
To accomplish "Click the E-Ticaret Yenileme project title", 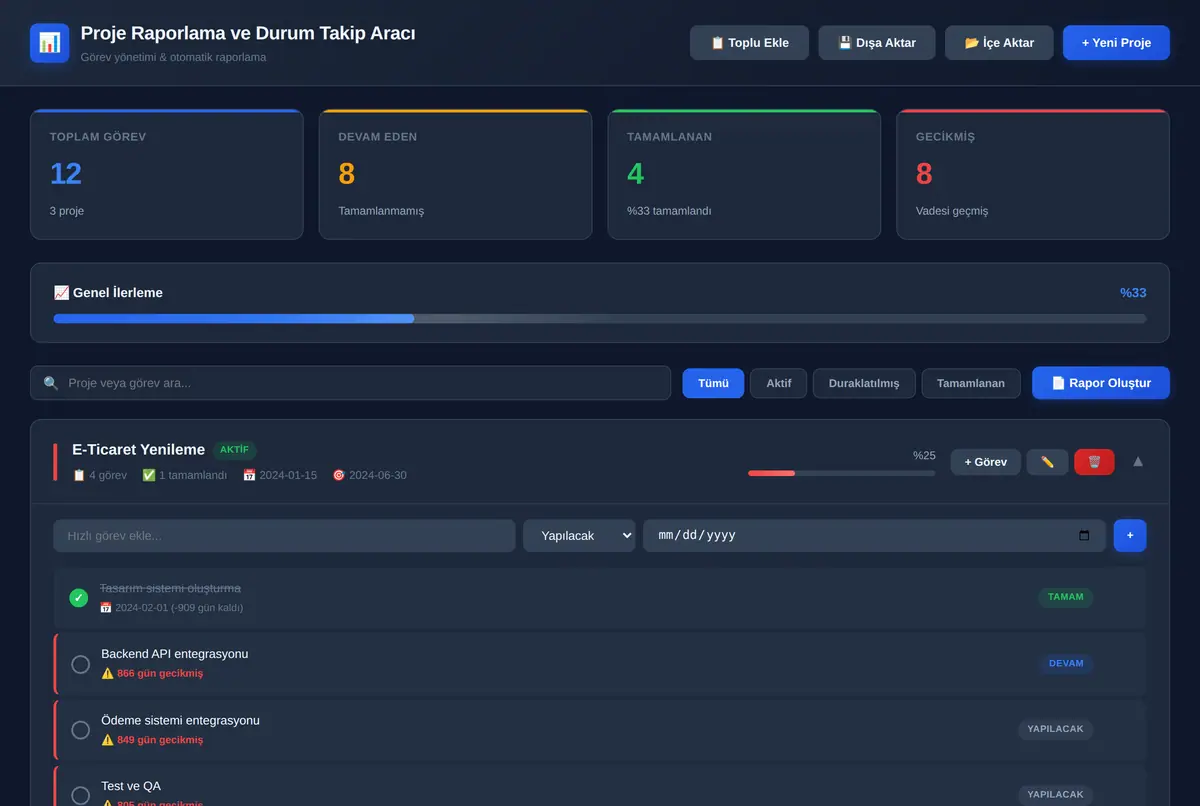I will [138, 450].
